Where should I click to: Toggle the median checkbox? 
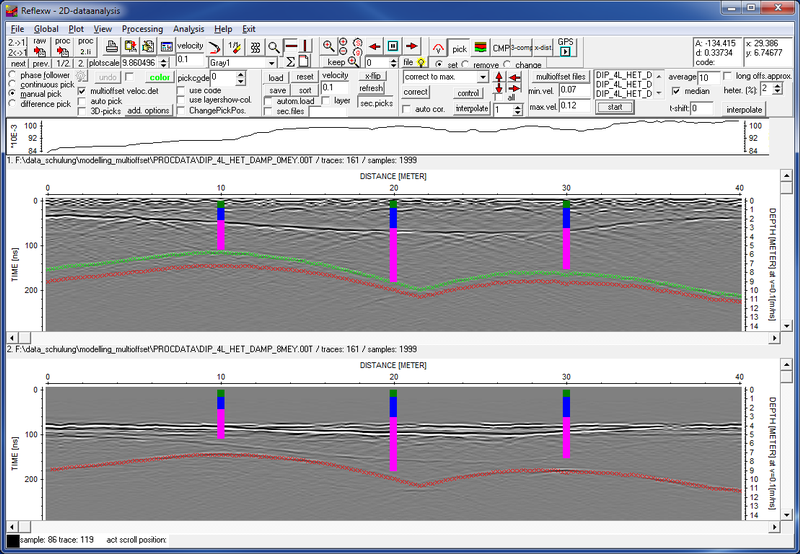pyautogui.click(x=676, y=91)
